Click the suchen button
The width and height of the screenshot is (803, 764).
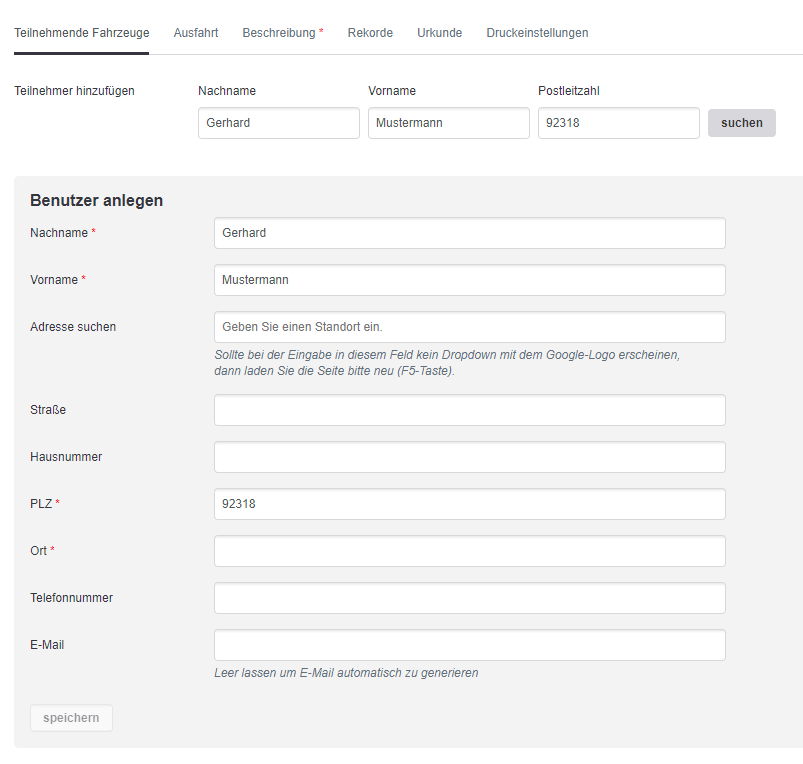point(742,123)
